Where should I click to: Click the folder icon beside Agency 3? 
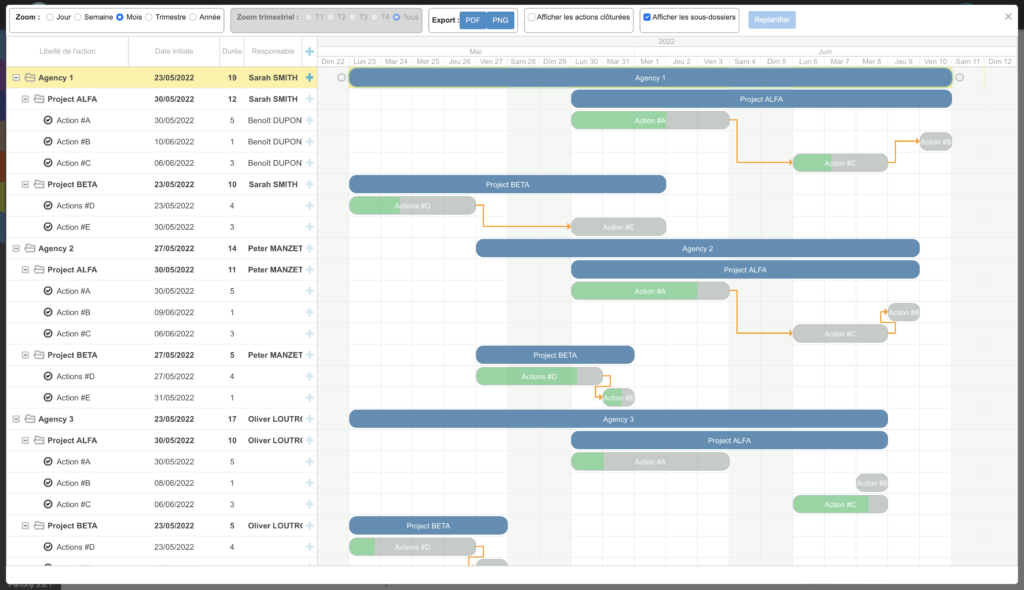click(30, 419)
